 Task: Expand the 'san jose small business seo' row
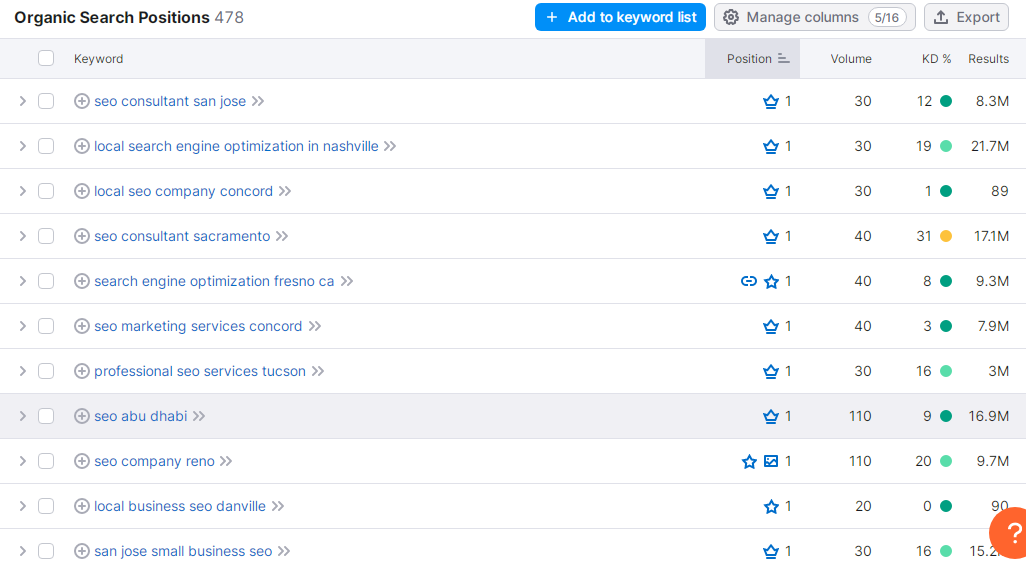[22, 551]
